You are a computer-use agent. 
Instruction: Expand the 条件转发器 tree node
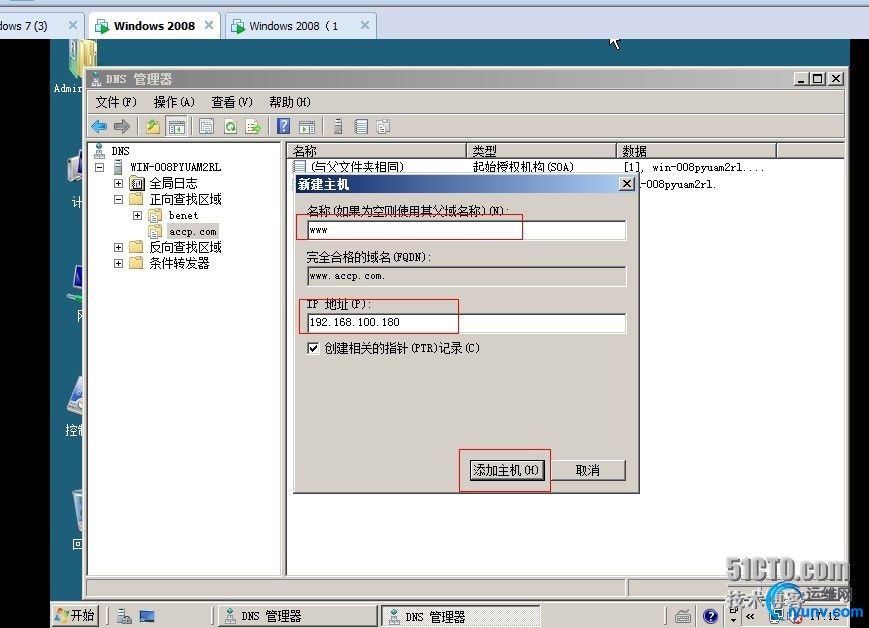coord(118,263)
